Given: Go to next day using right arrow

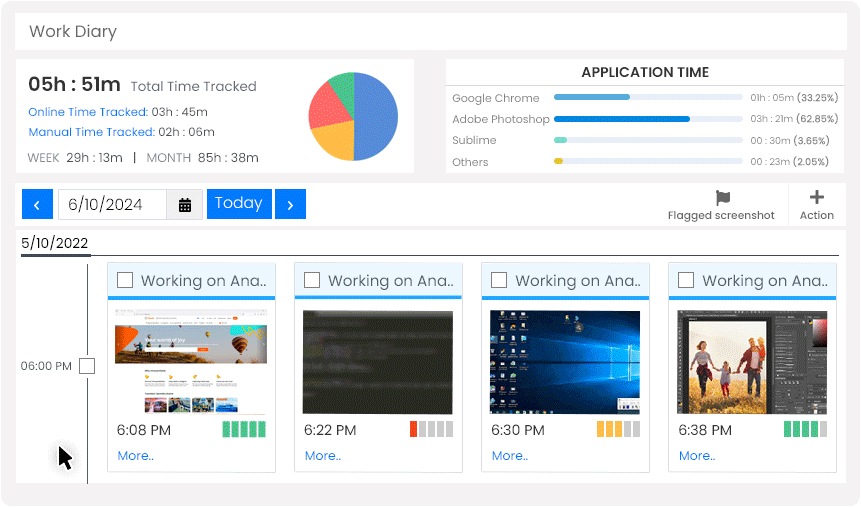Looking at the screenshot, I should pos(290,205).
